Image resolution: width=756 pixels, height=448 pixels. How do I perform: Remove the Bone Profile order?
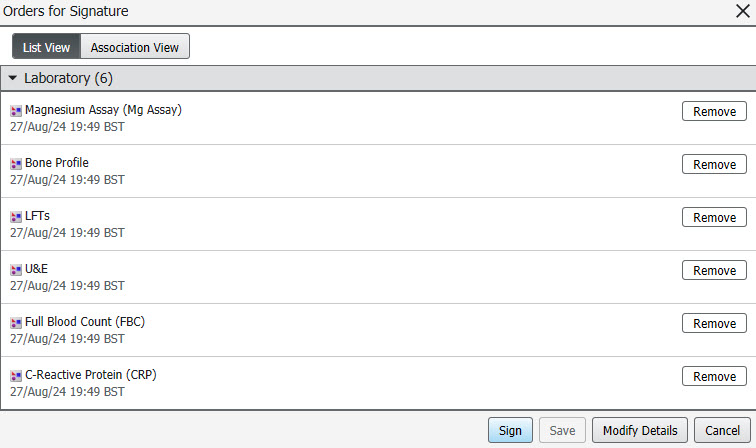click(714, 164)
